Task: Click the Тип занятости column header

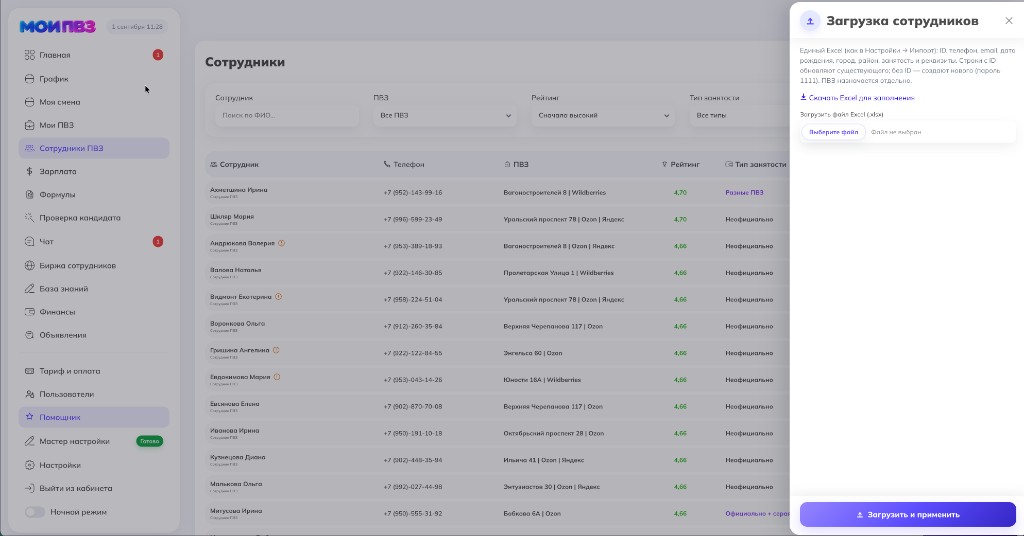Action: coord(756,165)
